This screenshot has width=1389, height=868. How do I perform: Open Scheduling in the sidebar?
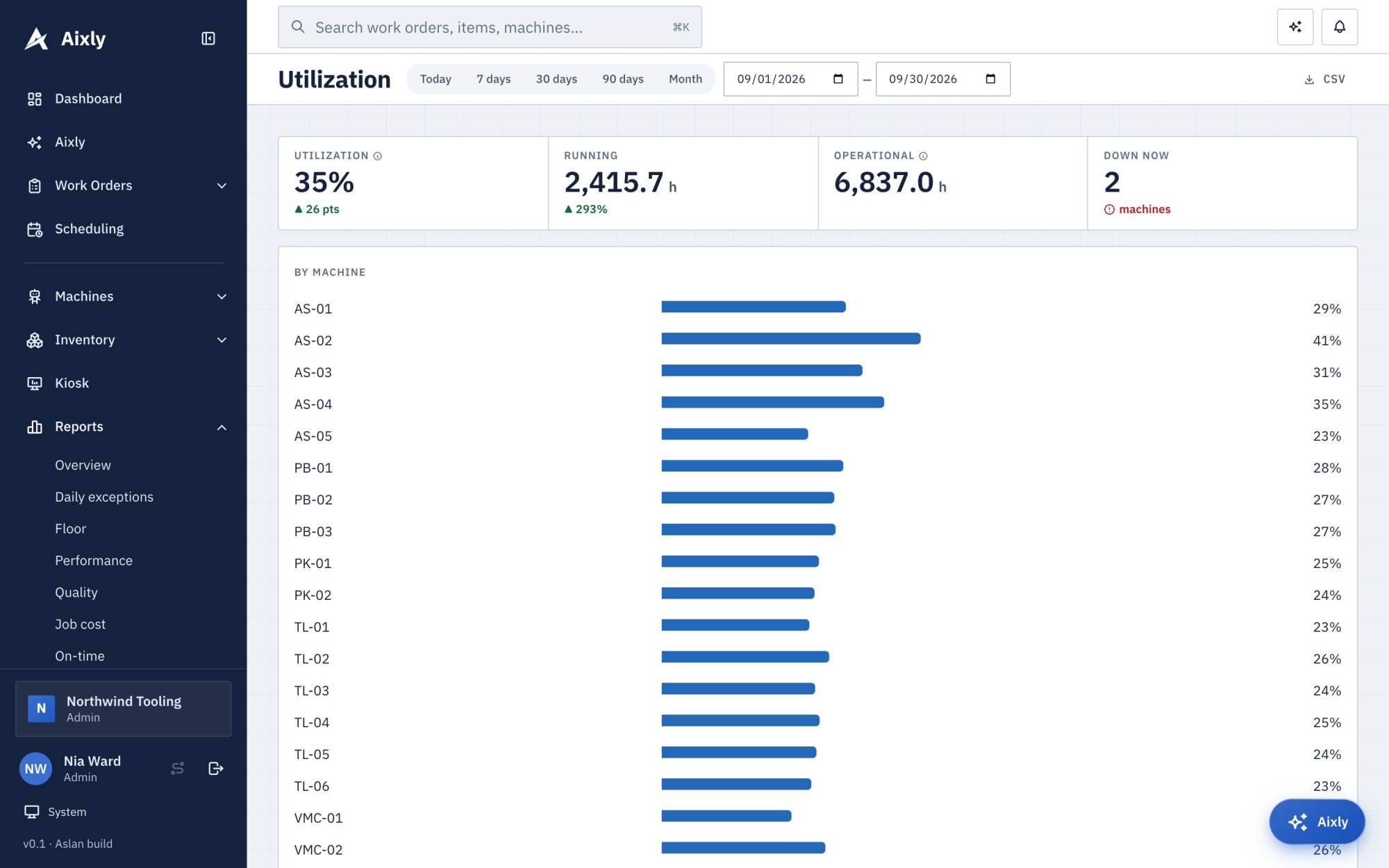coord(124,229)
